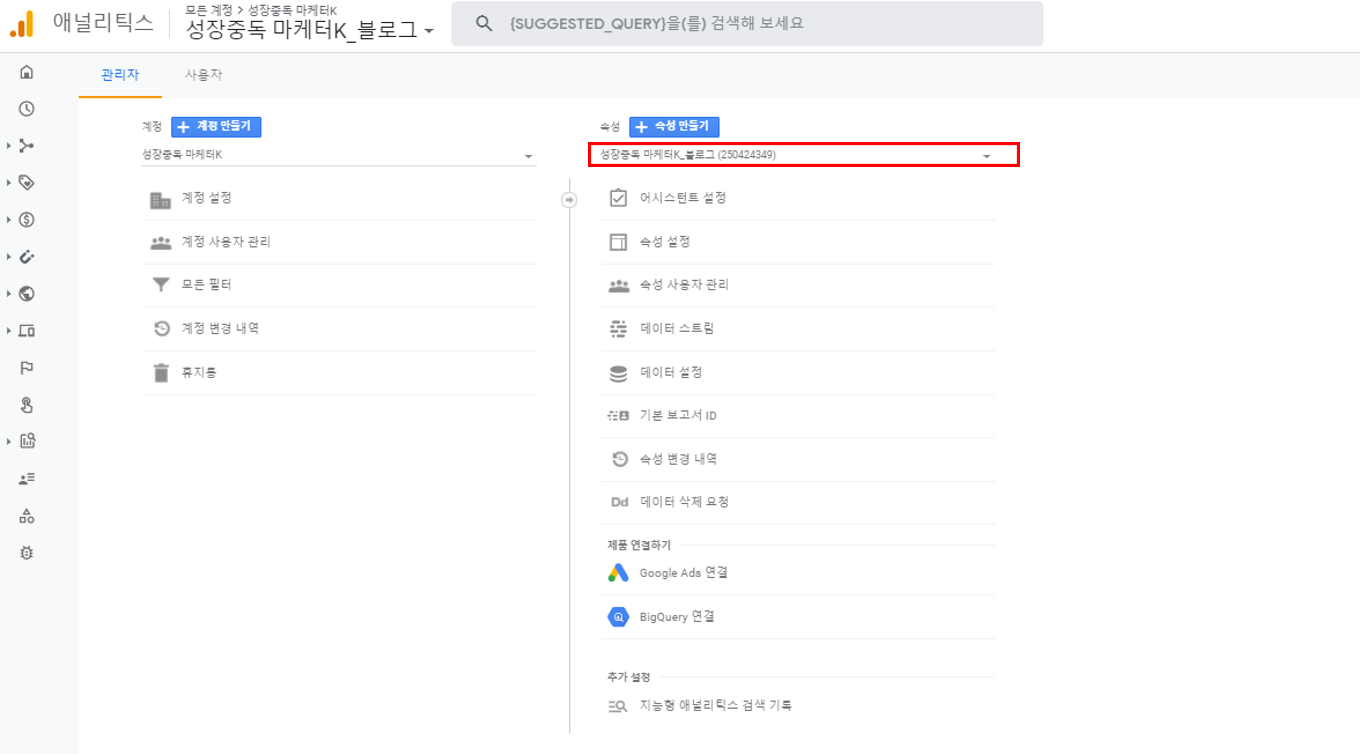This screenshot has width=1360, height=754.
Task: Expand the Analysis section arrow in sidebar
Action: (x=9, y=441)
